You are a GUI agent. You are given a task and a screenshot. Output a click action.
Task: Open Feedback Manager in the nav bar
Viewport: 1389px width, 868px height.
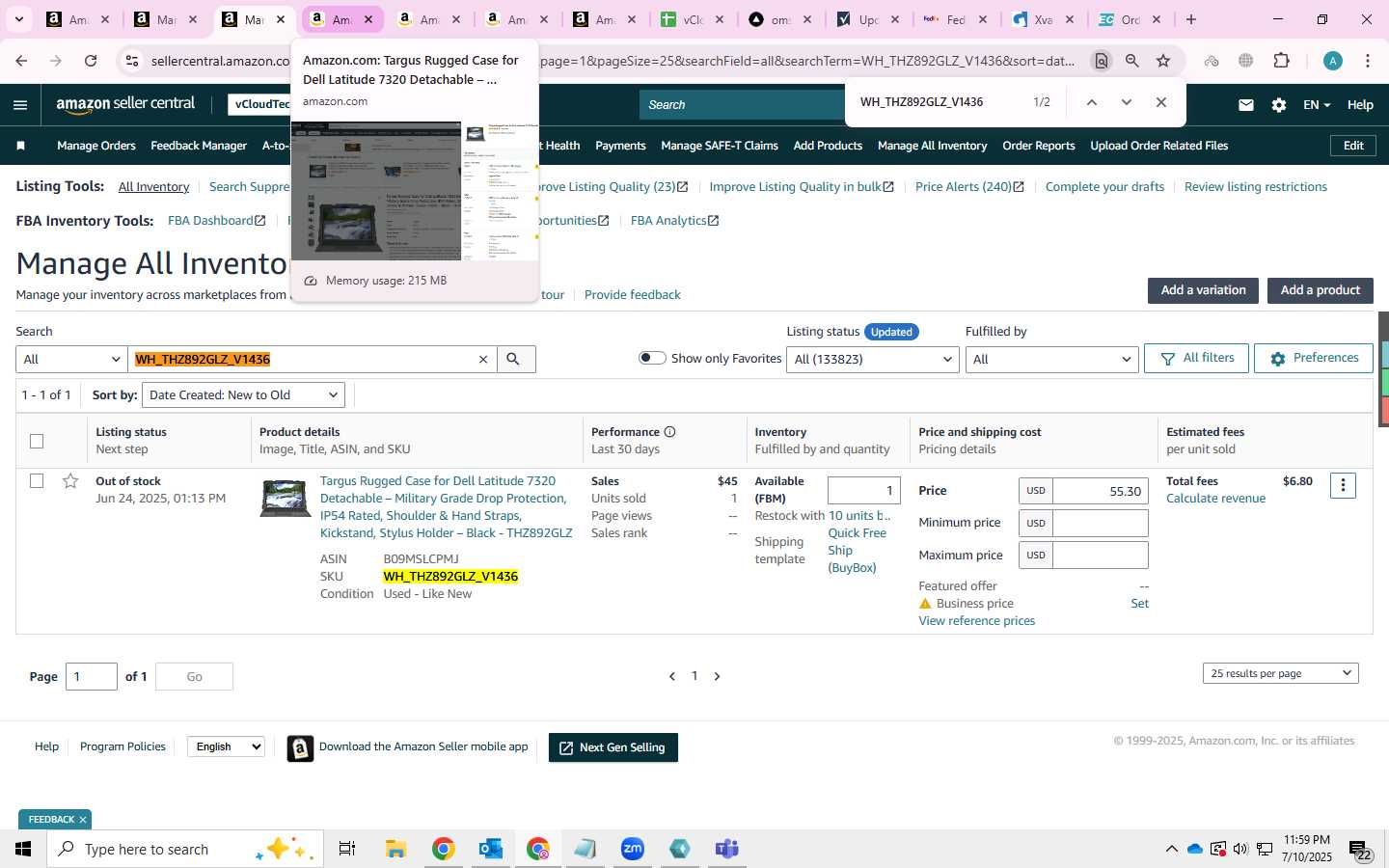click(x=199, y=146)
